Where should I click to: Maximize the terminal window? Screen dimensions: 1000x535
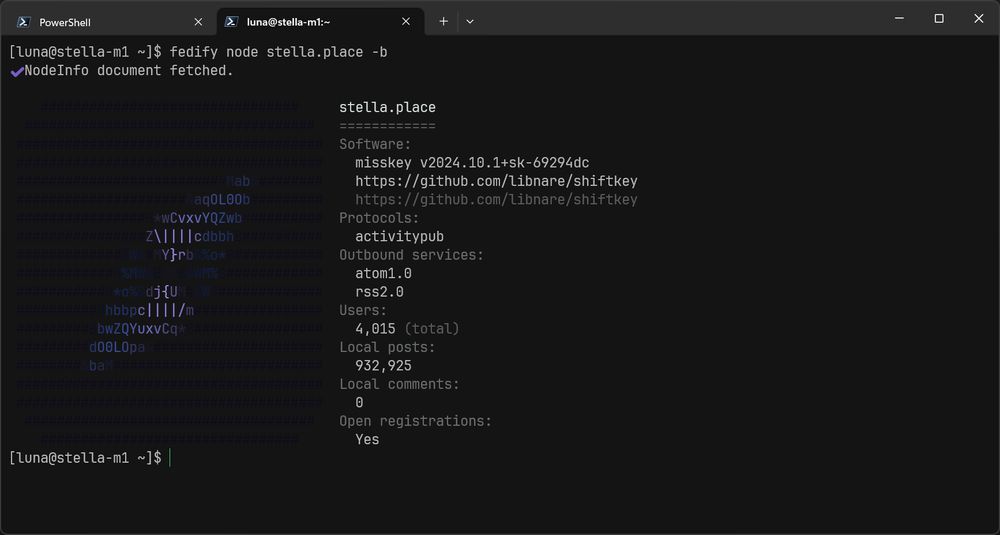tap(939, 18)
